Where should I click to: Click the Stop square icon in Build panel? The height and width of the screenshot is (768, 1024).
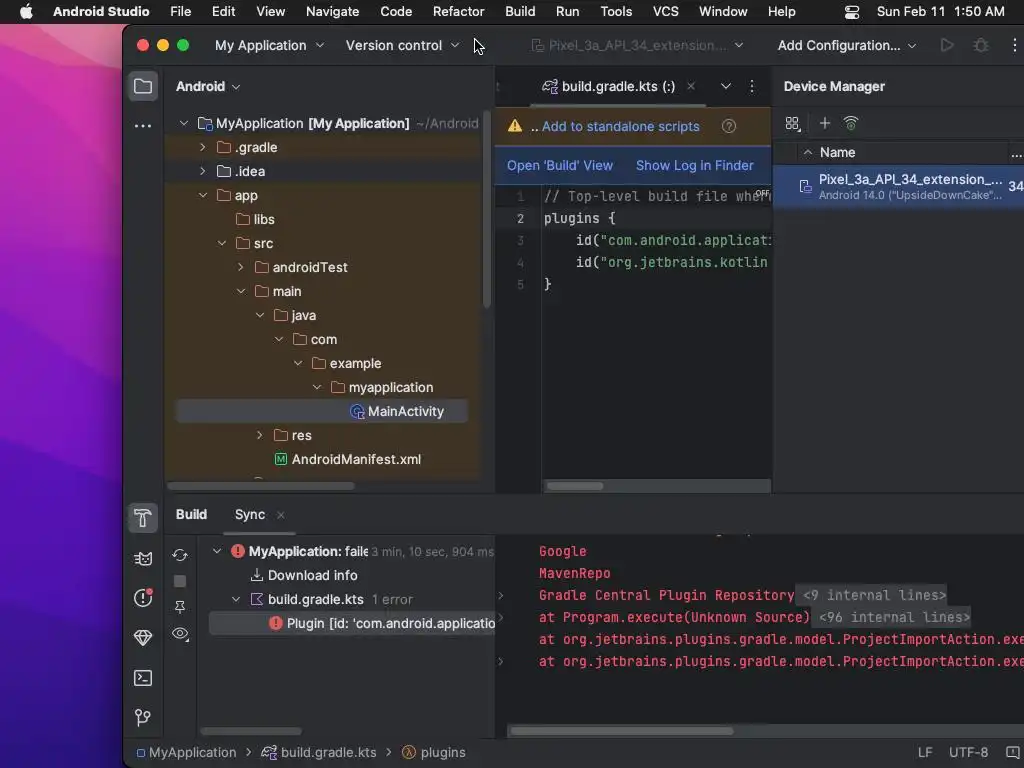(x=180, y=581)
